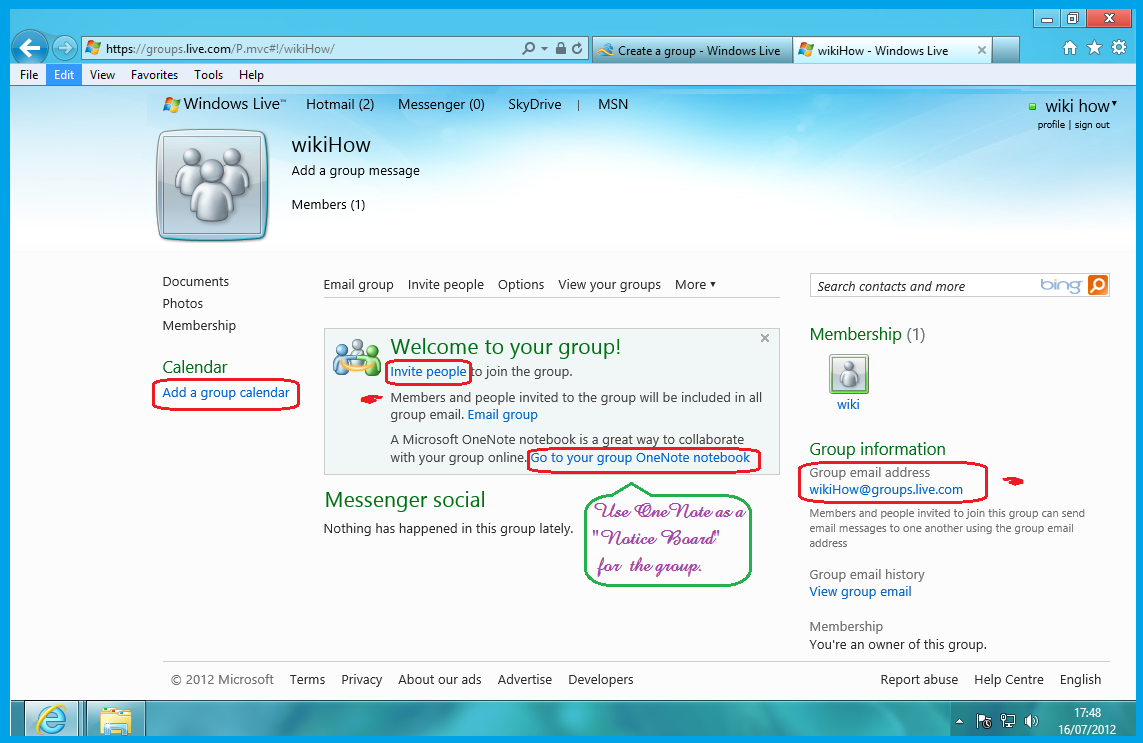Open Help Centre
The width and height of the screenshot is (1143, 743).
pyautogui.click(x=1009, y=680)
